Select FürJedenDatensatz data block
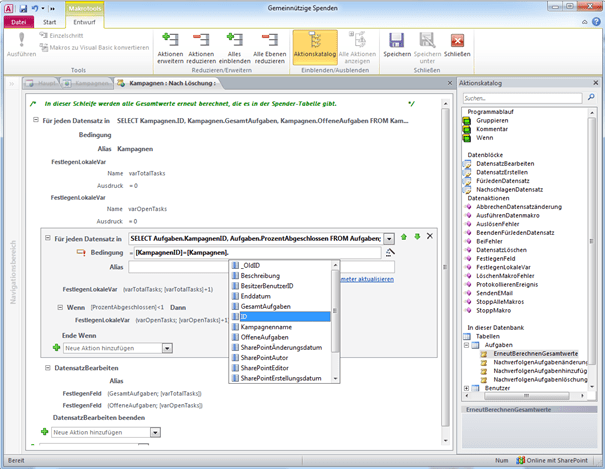Image resolution: width=605 pixels, height=469 pixels. (502, 181)
